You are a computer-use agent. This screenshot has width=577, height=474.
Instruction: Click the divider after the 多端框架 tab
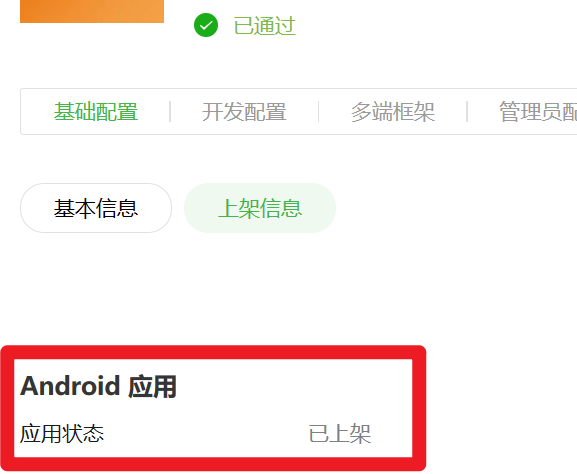(467, 112)
